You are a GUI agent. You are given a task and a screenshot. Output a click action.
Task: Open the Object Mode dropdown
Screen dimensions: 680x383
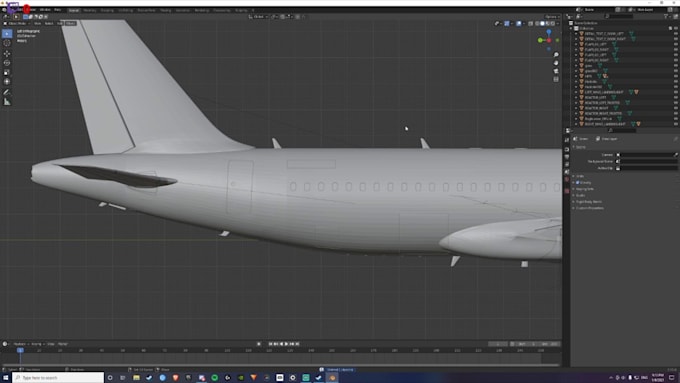pos(17,23)
